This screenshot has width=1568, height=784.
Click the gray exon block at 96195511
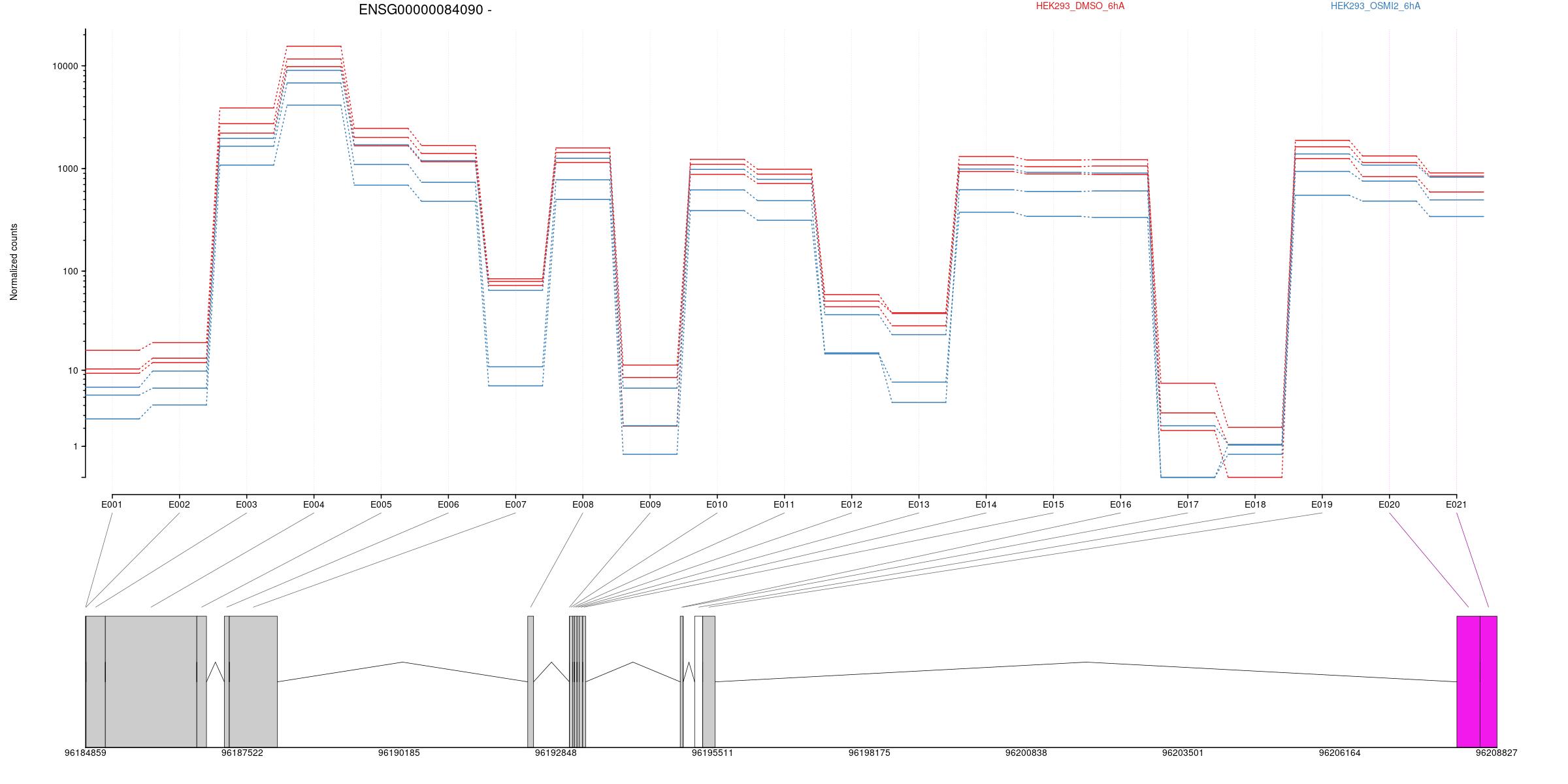point(709,681)
